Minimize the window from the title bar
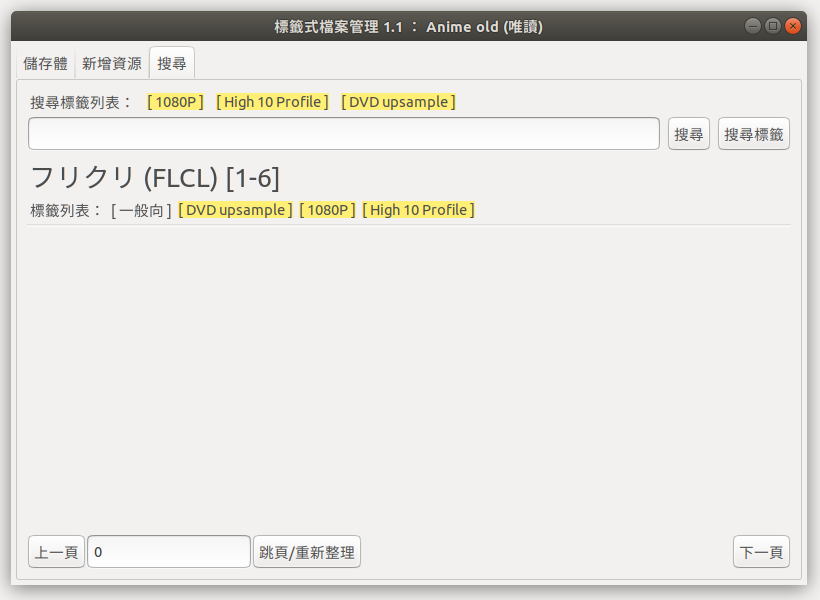Image resolution: width=820 pixels, height=600 pixels. tap(753, 26)
